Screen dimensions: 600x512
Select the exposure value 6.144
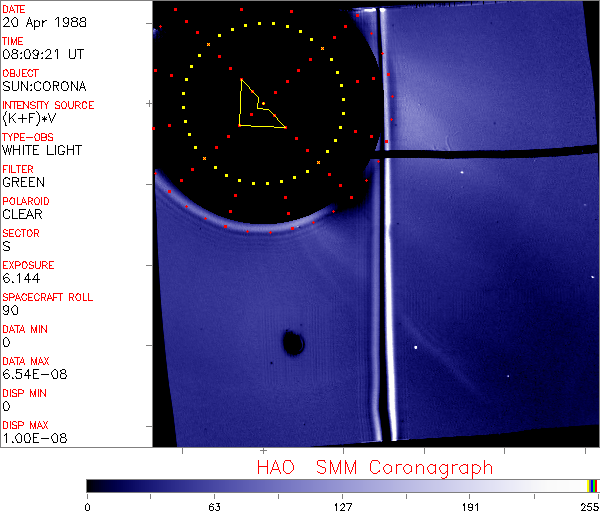click(x=19, y=278)
